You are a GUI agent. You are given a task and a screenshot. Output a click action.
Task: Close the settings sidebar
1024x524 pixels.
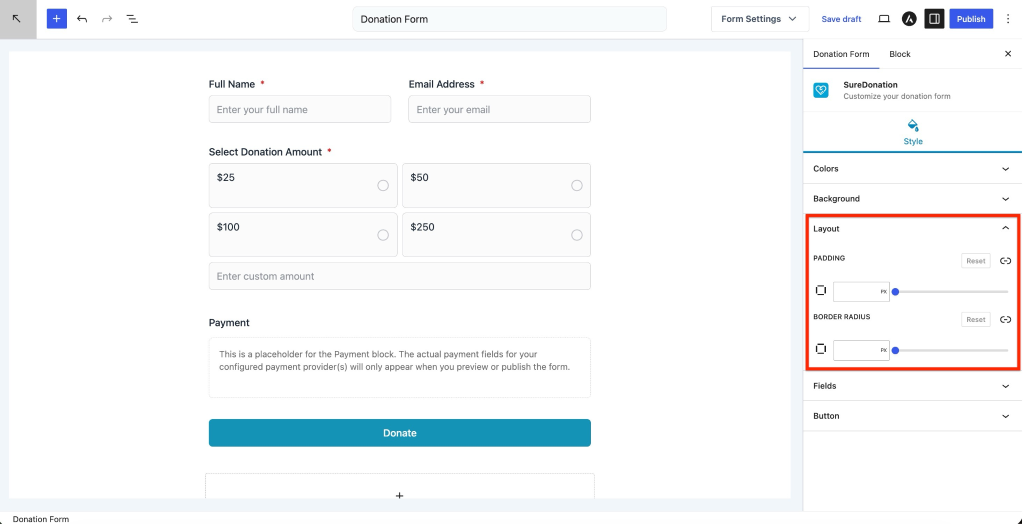[1008, 54]
